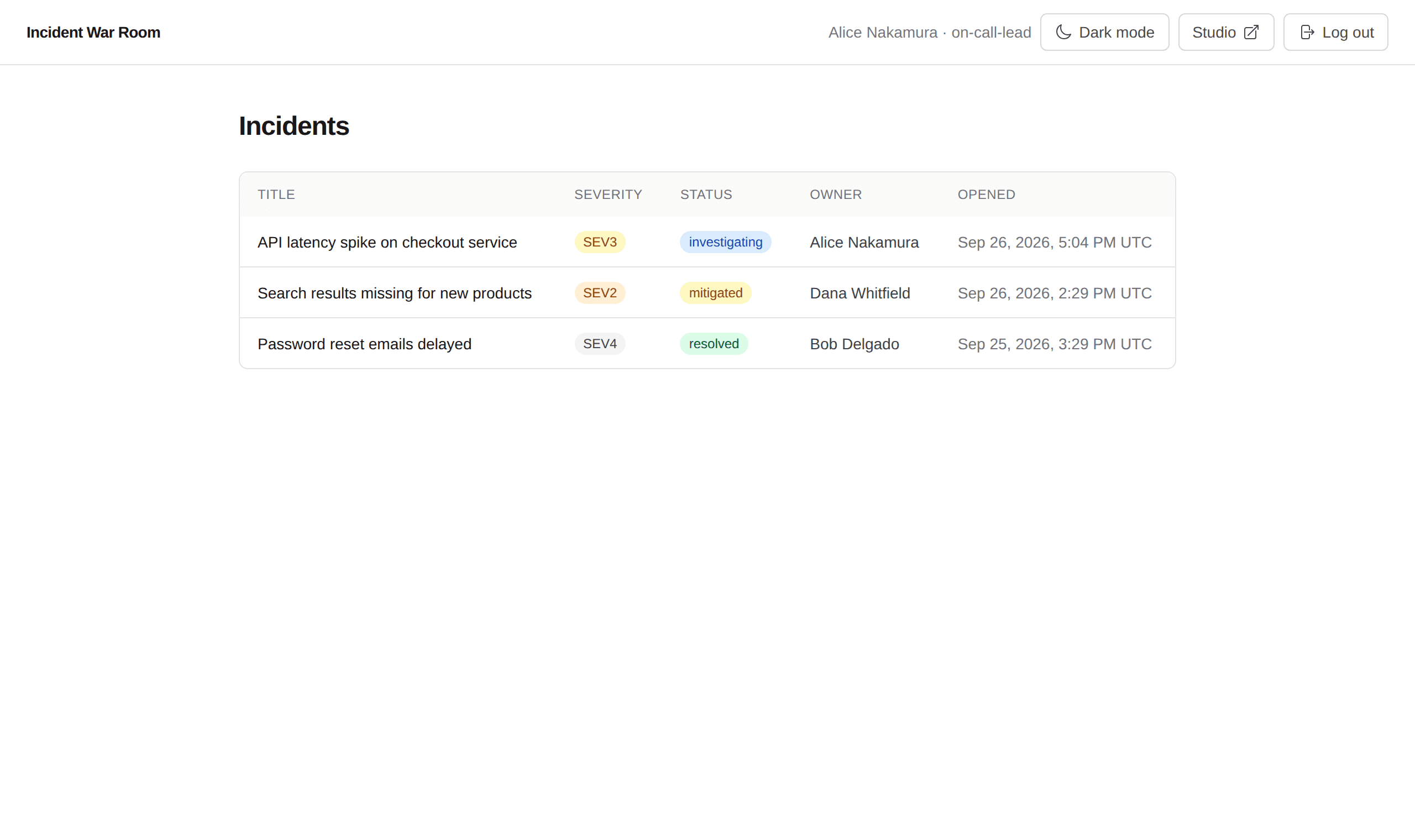This screenshot has width=1415, height=840.
Task: Click owner Bob Delgado
Action: 854,344
